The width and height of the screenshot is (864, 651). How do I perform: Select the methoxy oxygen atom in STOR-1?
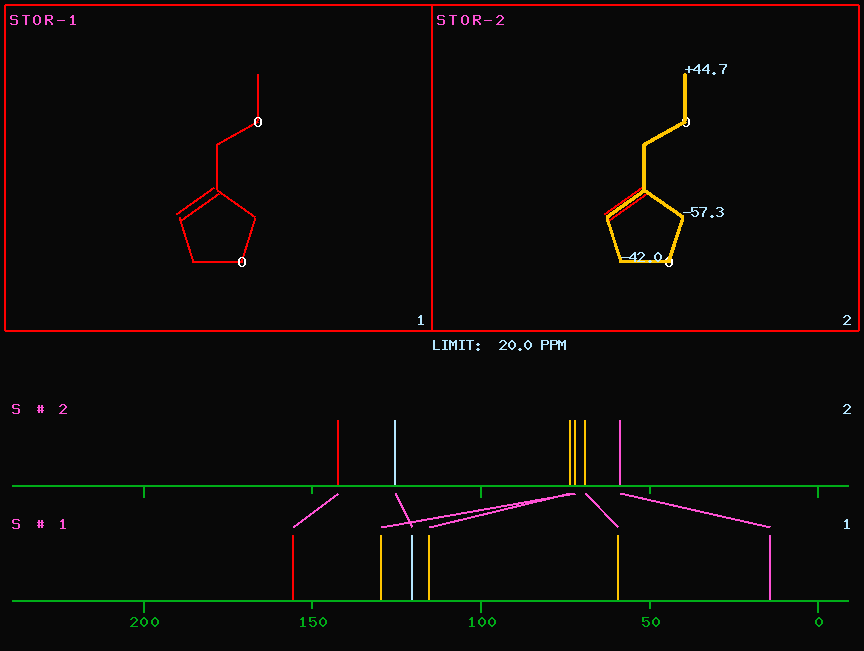click(x=257, y=122)
